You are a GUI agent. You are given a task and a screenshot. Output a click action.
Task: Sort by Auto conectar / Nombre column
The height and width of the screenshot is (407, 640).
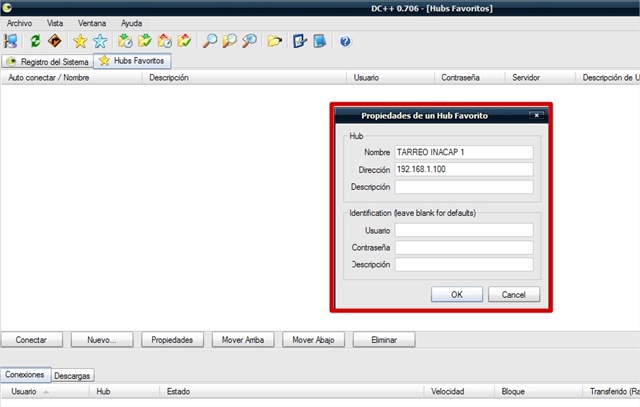click(x=71, y=78)
